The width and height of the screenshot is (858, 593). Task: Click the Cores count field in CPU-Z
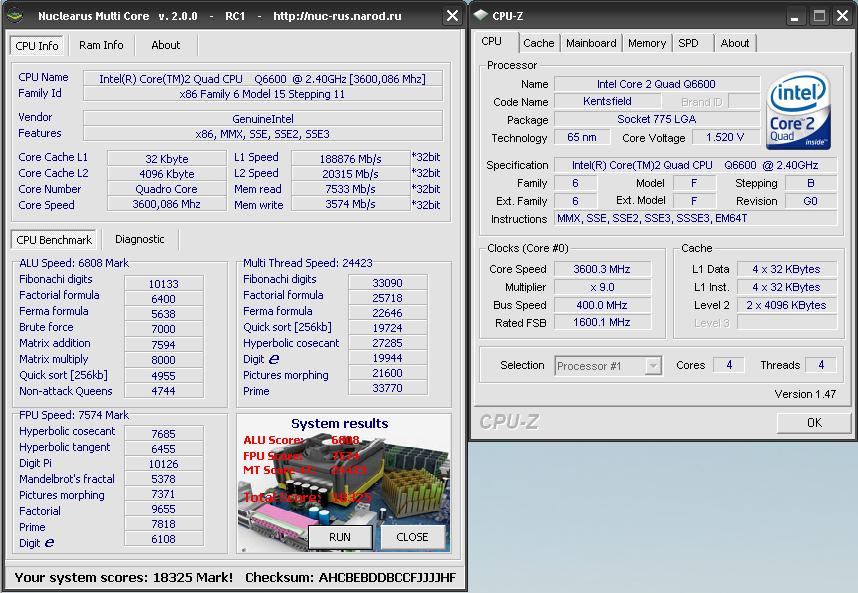[729, 365]
